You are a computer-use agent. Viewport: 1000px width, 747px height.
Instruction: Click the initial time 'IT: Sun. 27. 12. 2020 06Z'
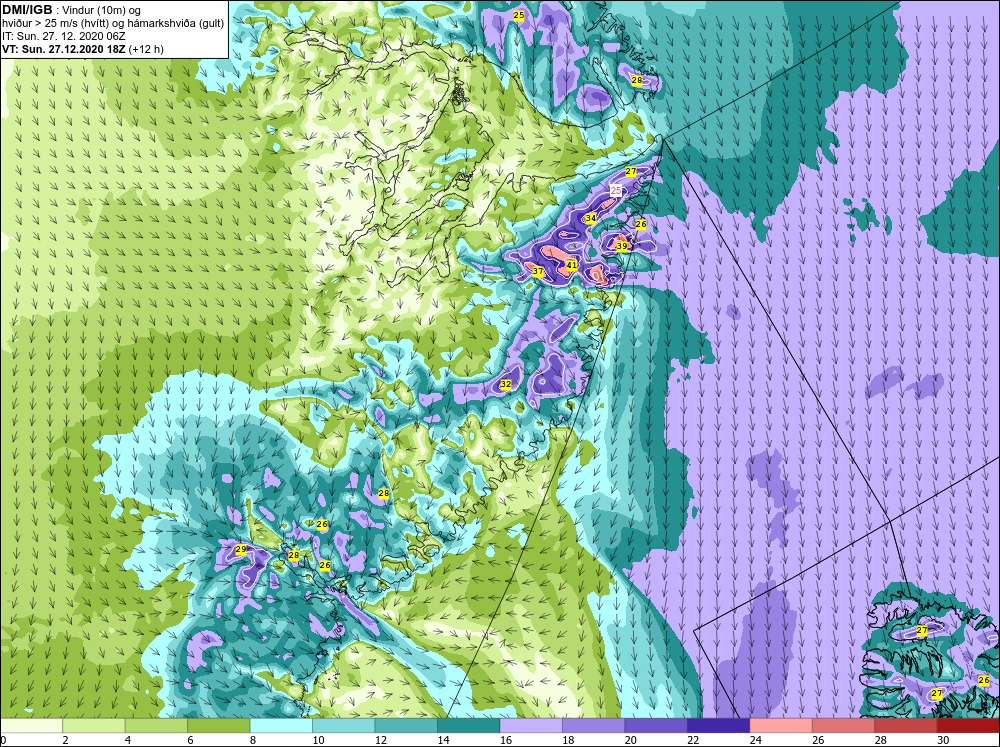click(64, 36)
